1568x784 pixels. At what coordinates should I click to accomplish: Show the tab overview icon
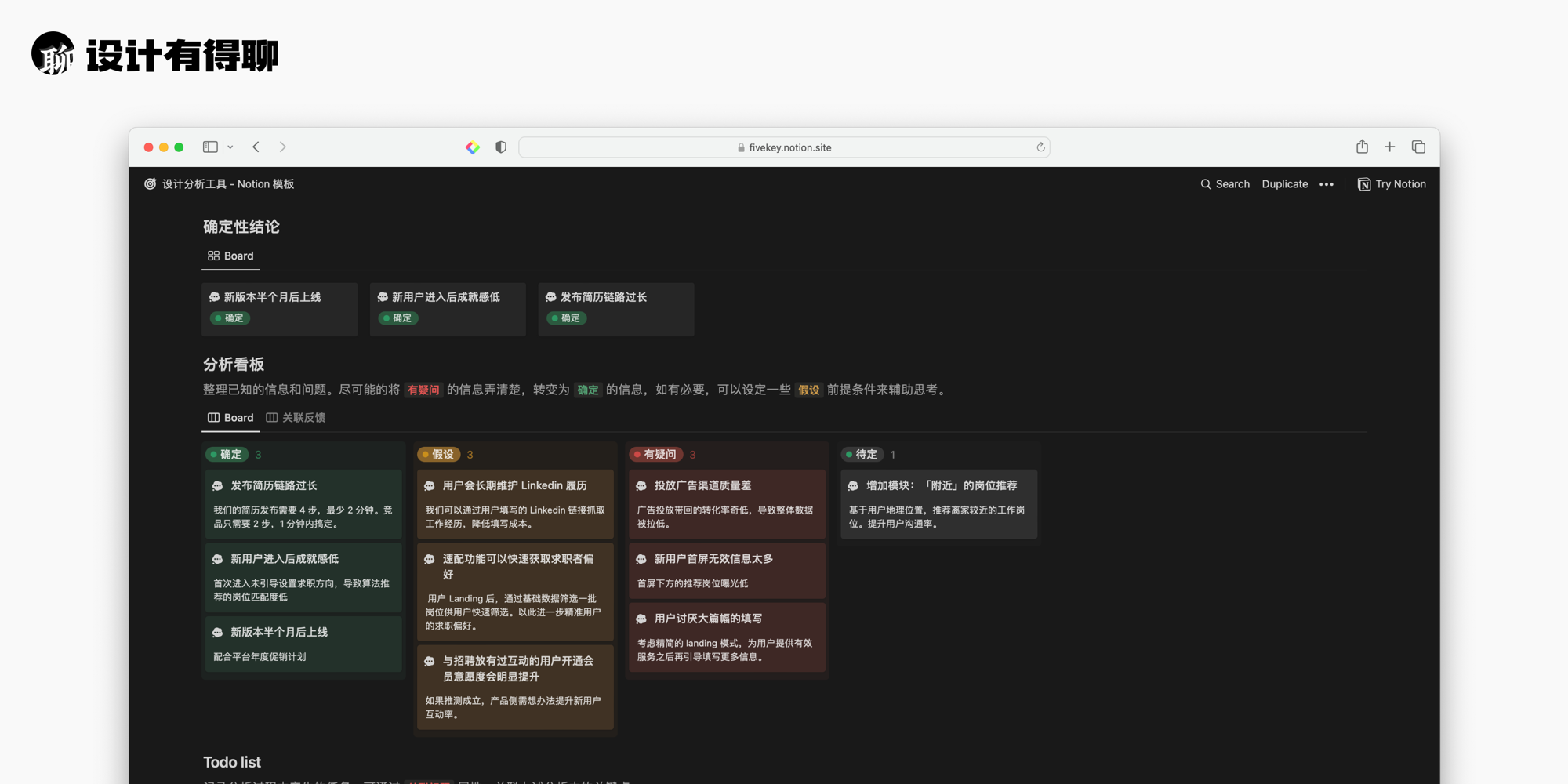tap(1418, 147)
